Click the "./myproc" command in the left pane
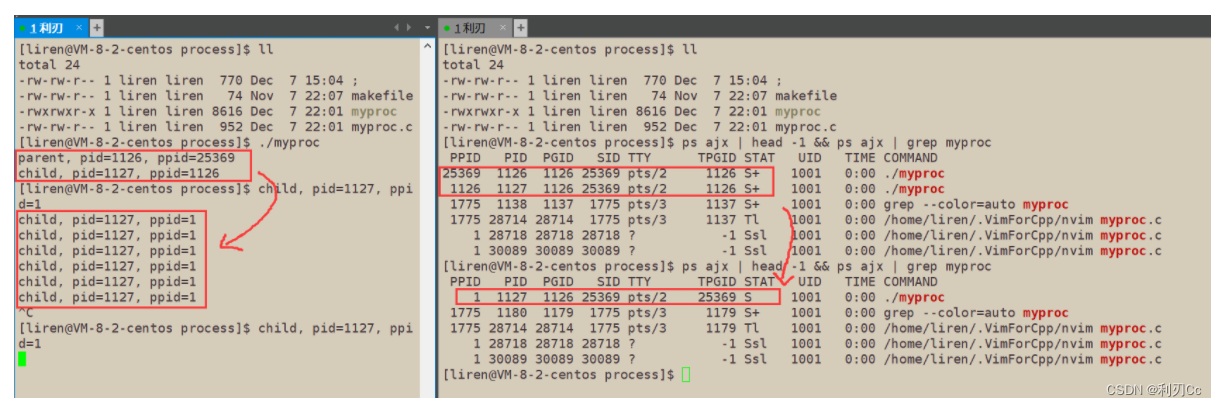Image resolution: width=1217 pixels, height=406 pixels. point(290,142)
